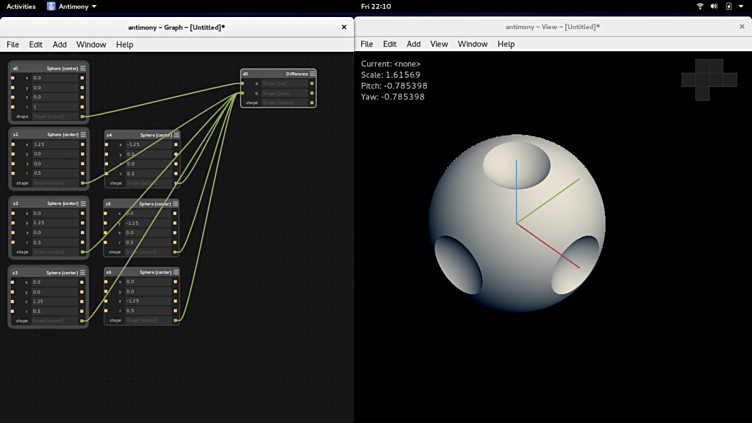This screenshot has height=423, width=752.
Task: Open the a0 sphere node menu icon
Action: (83, 68)
